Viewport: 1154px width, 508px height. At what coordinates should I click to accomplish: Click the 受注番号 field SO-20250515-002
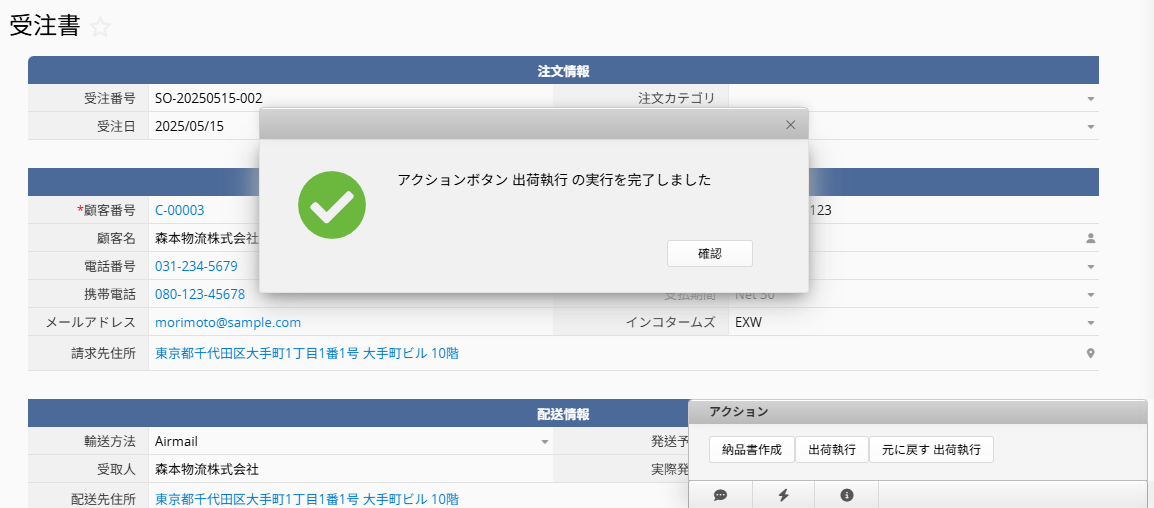click(x=350, y=98)
